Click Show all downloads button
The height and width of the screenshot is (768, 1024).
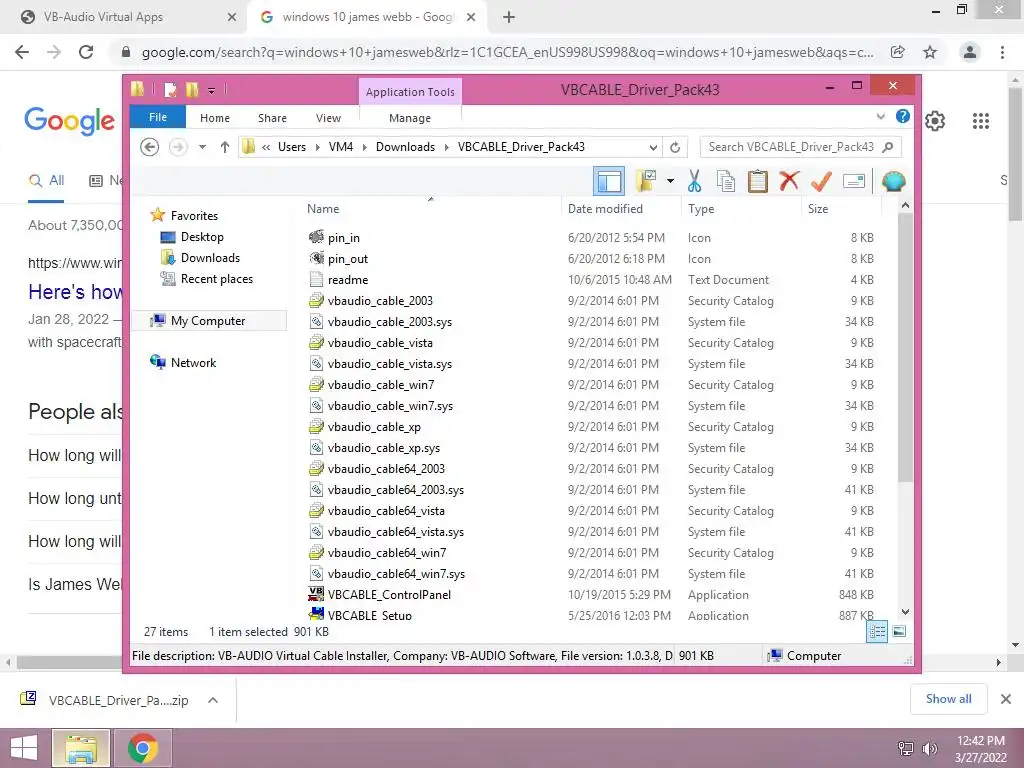click(948, 699)
